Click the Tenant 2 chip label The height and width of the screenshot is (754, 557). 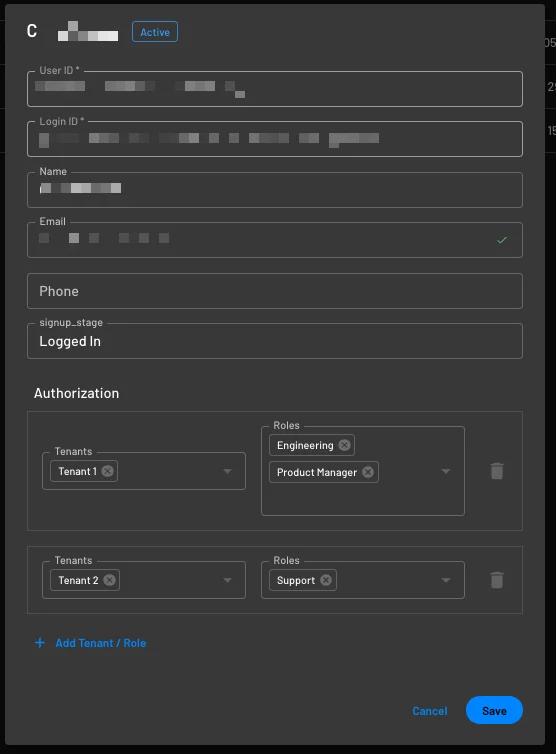(x=78, y=580)
